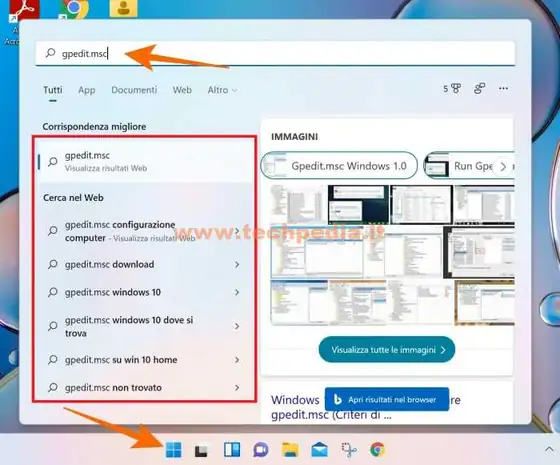Open File Explorer from the taskbar
The width and height of the screenshot is (560, 465).
pos(290,449)
